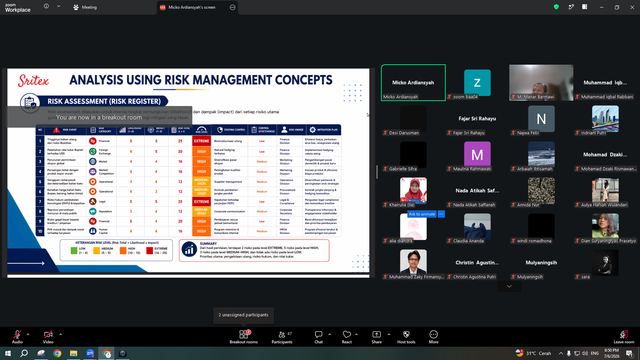Open File Explorer from the taskbar

73,353
